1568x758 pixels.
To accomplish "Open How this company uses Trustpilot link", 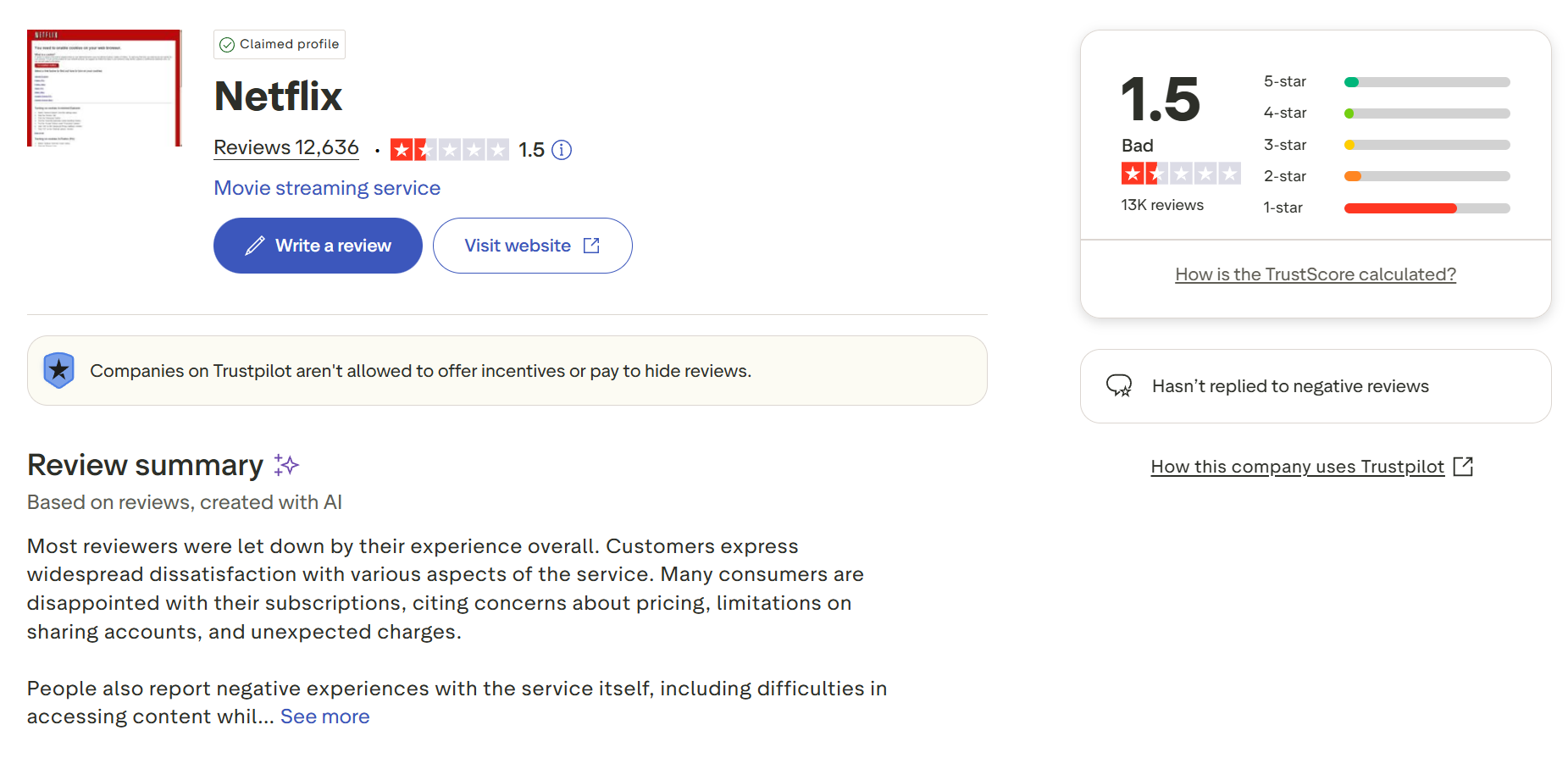I will pyautogui.click(x=1296, y=467).
